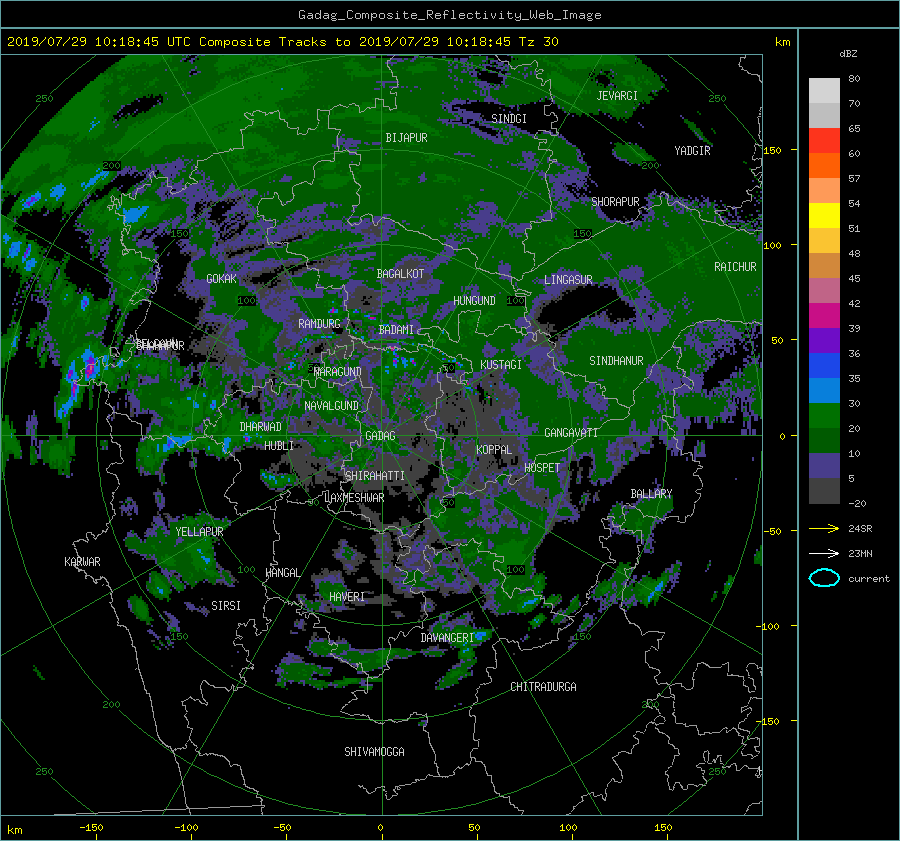Click the 'current' legend text
This screenshot has width=900, height=841.
pyautogui.click(x=868, y=579)
